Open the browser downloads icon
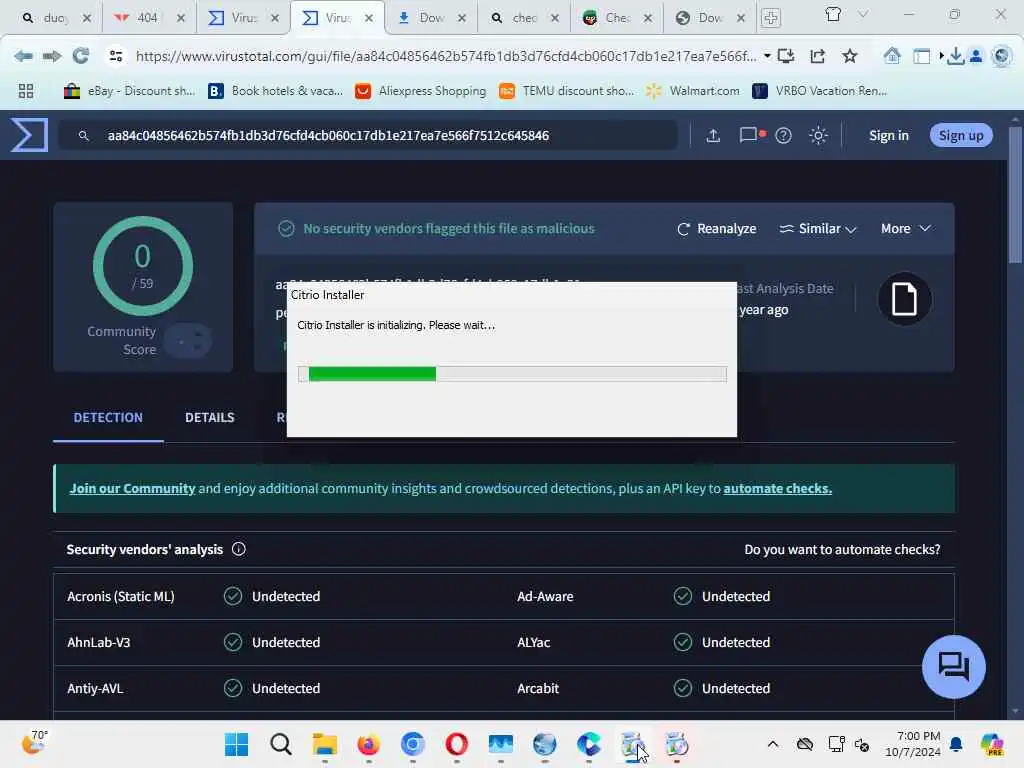This screenshot has width=1024, height=768. coord(955,56)
